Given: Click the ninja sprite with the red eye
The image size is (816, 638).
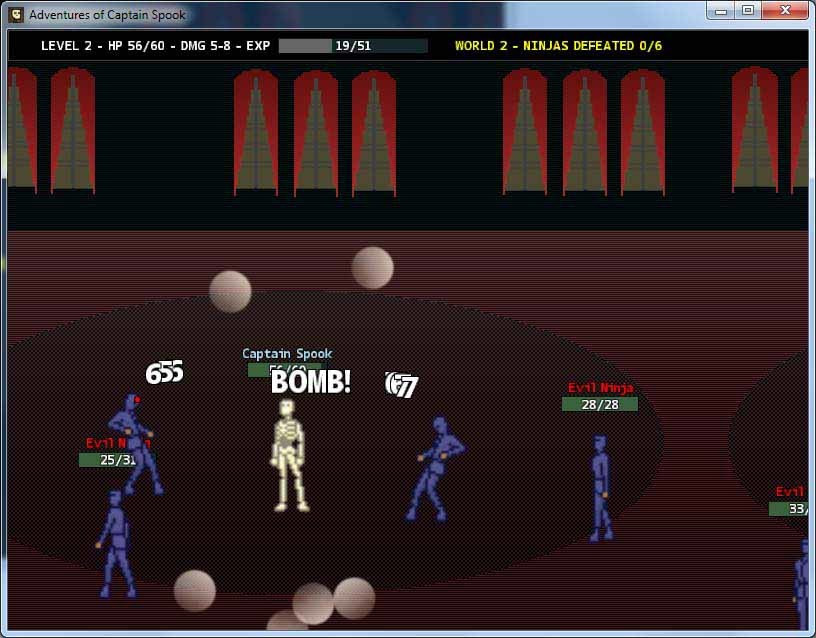Looking at the screenshot, I should (135, 443).
